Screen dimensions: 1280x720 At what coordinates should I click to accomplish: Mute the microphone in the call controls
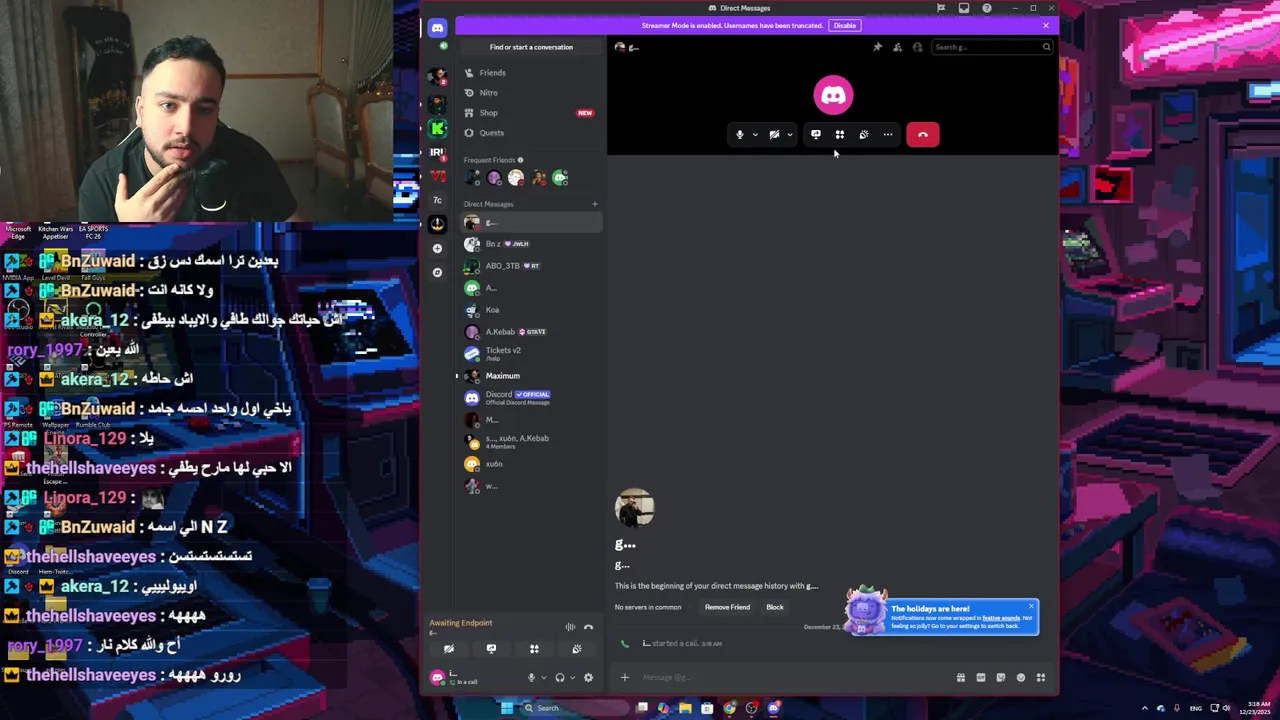tap(740, 135)
